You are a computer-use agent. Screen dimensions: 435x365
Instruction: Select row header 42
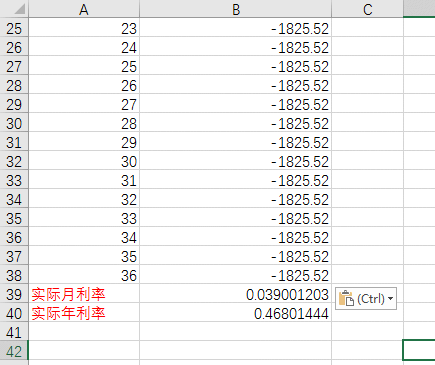tap(14, 351)
